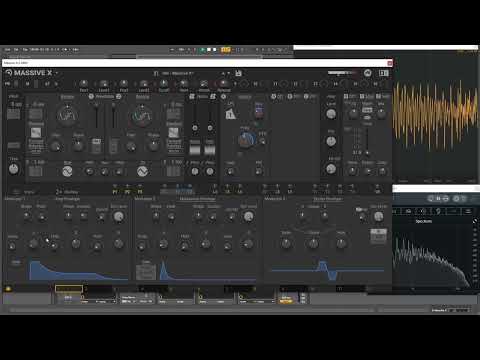Click the first noise source icon

192,96
